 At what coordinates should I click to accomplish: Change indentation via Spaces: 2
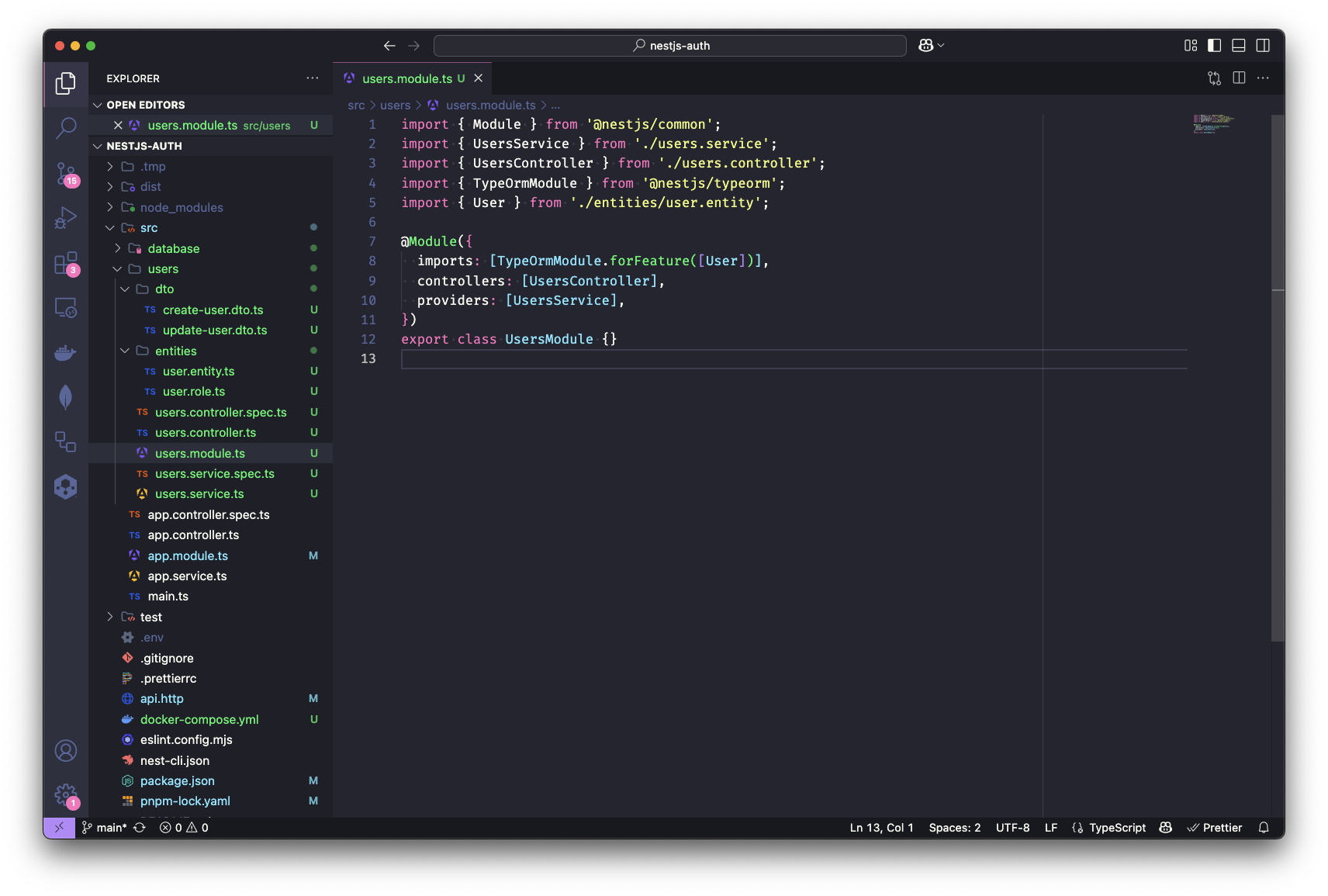coord(955,828)
